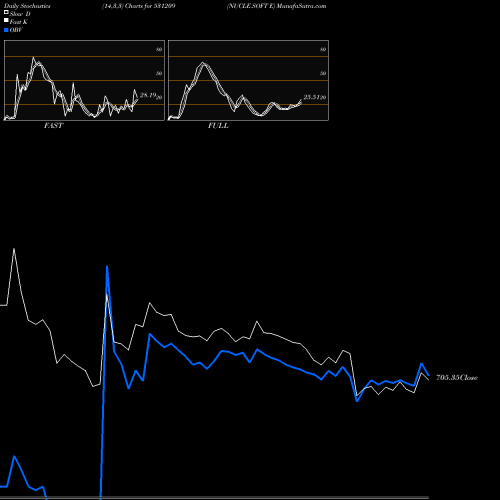Click the 25.51 value in FULL chart
The image size is (500, 500).
312,97
